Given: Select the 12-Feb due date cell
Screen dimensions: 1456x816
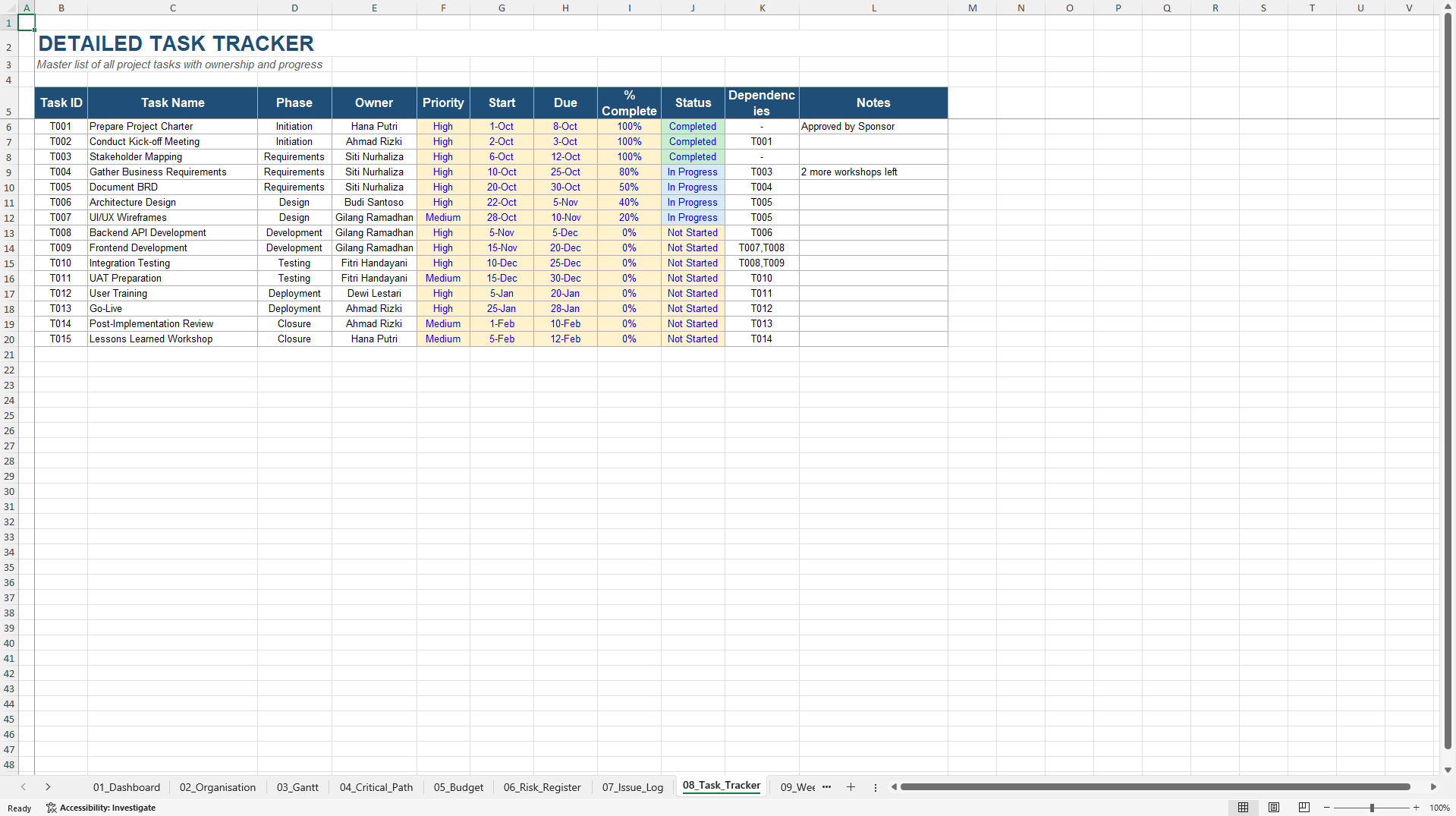Looking at the screenshot, I should point(565,339).
